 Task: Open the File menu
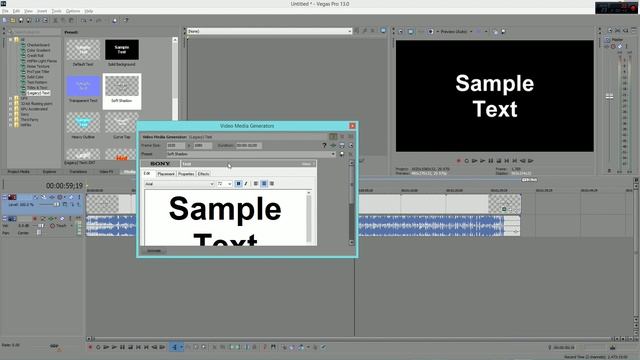pos(5,11)
